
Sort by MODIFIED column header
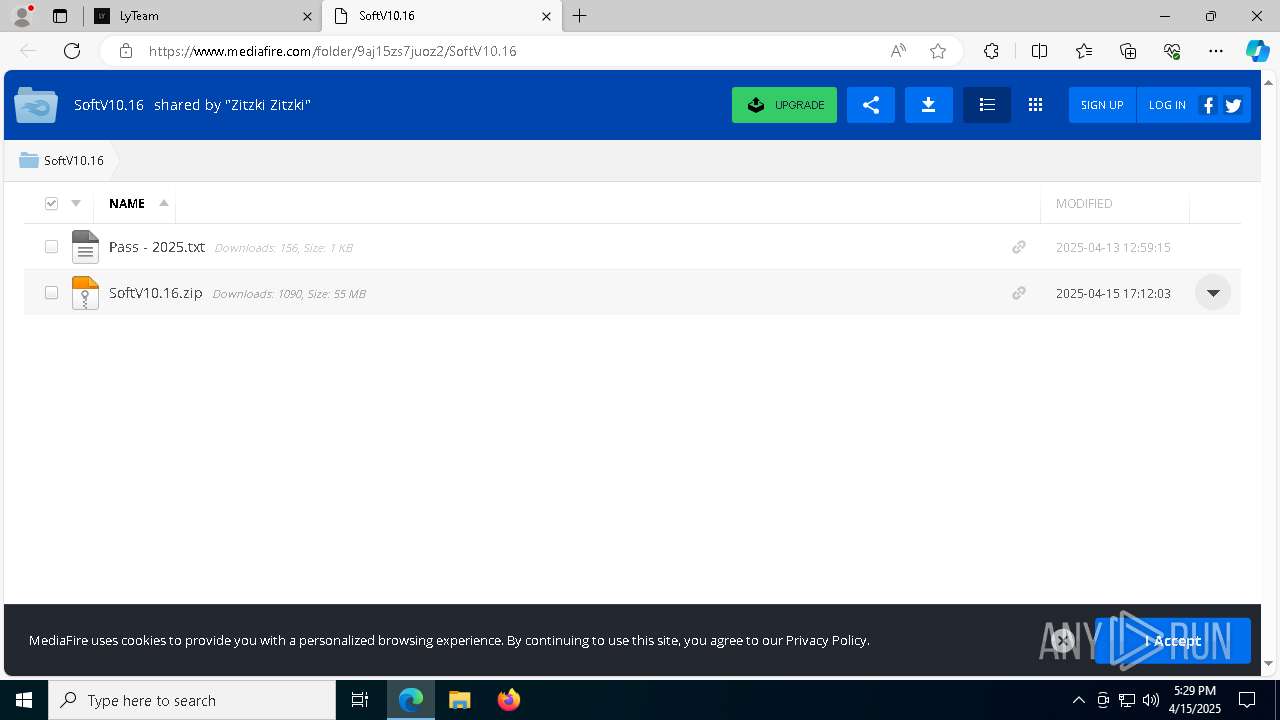click(1084, 203)
